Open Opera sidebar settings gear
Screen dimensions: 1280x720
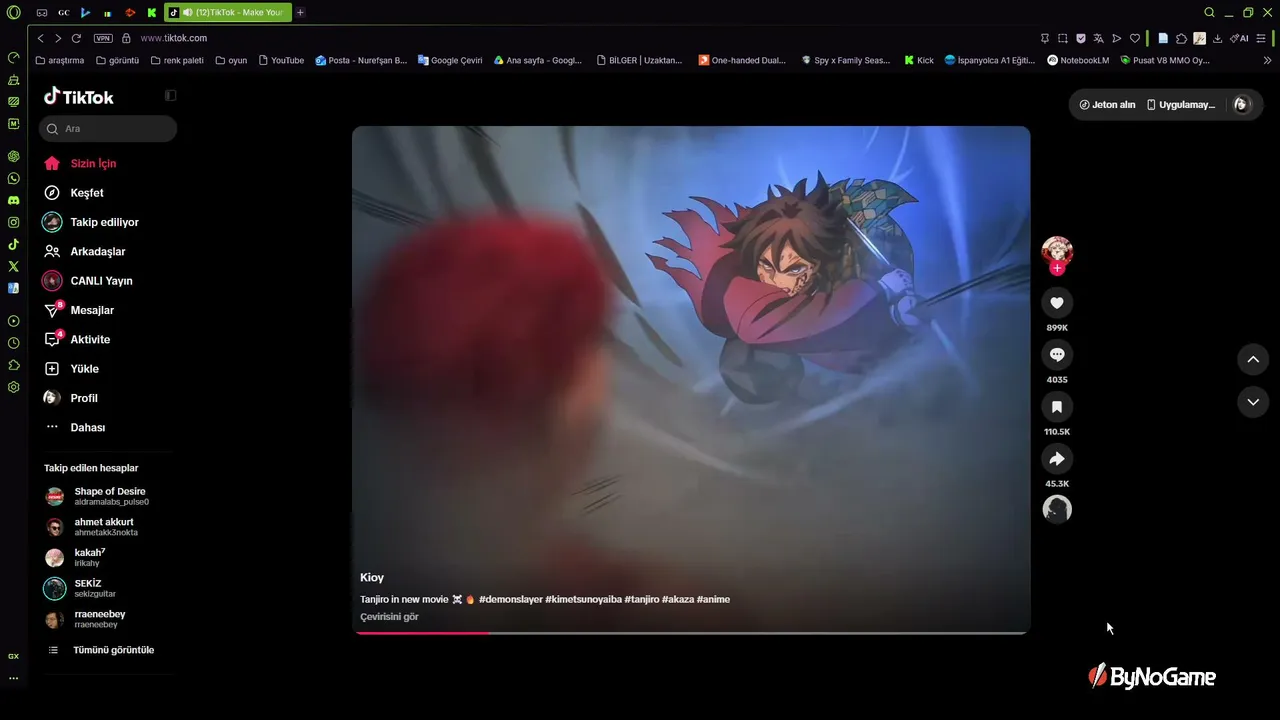(13, 387)
